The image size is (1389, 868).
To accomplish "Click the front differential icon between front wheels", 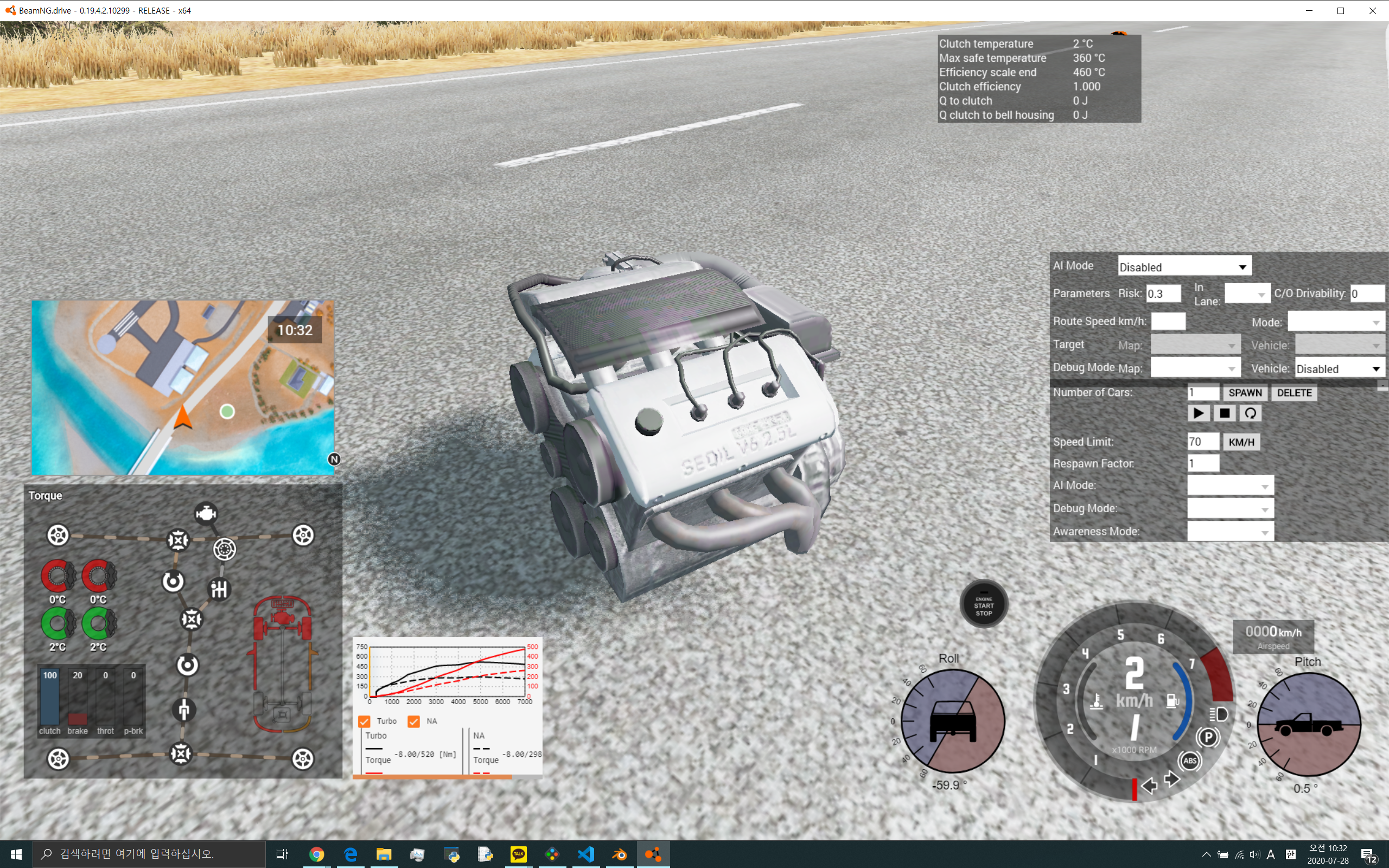I will click(178, 540).
